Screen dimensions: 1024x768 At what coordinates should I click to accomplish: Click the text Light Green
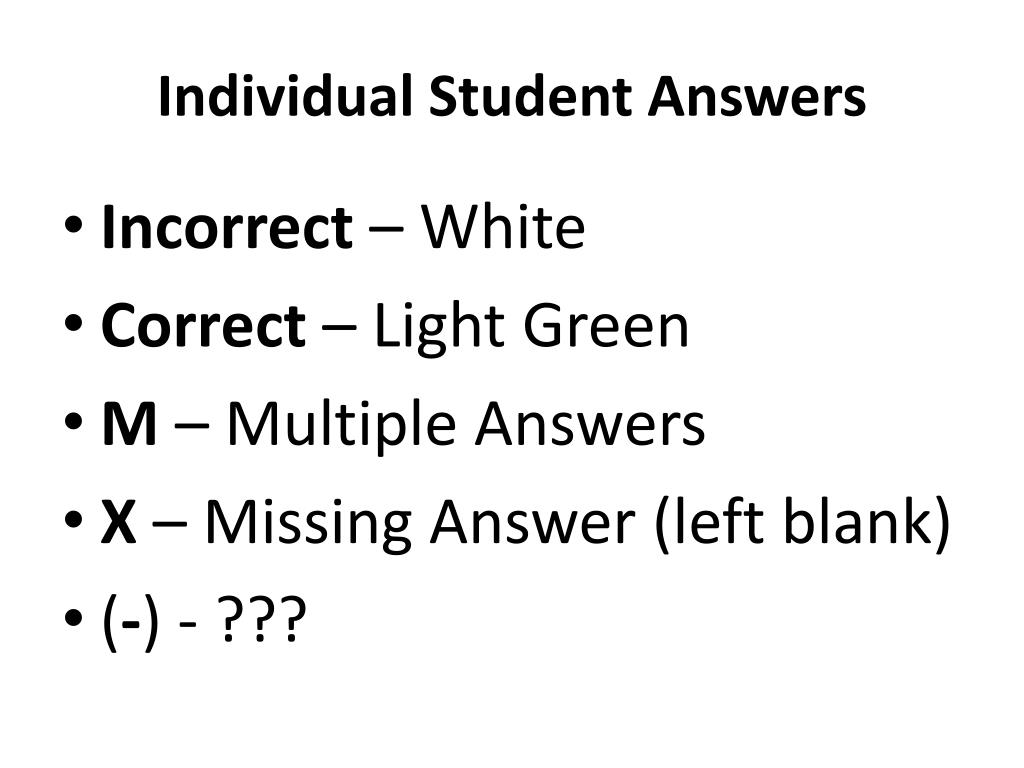click(x=531, y=328)
